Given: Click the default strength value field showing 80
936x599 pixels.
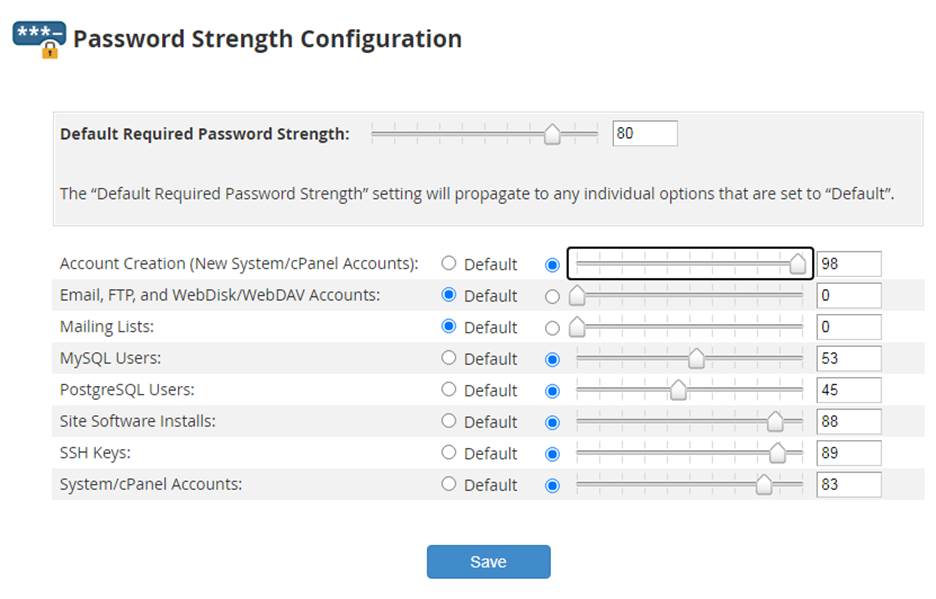Looking at the screenshot, I should [645, 132].
